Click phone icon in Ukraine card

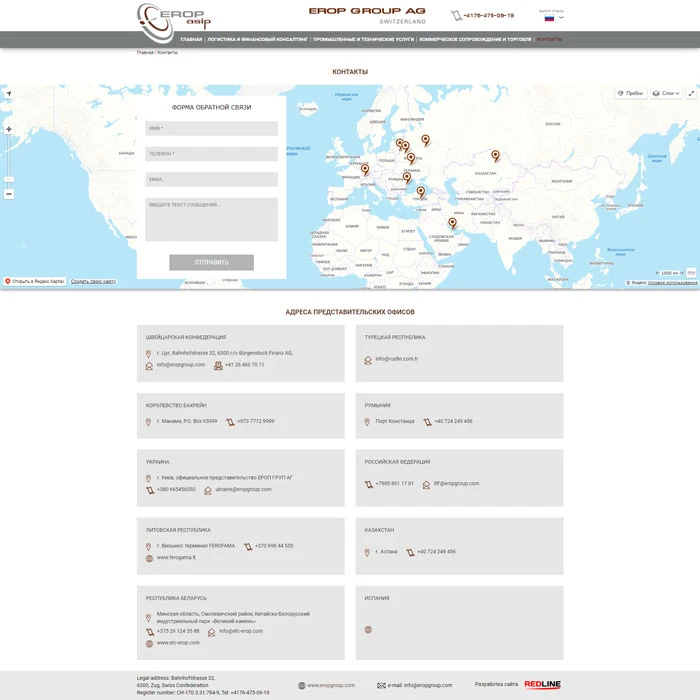(x=150, y=490)
